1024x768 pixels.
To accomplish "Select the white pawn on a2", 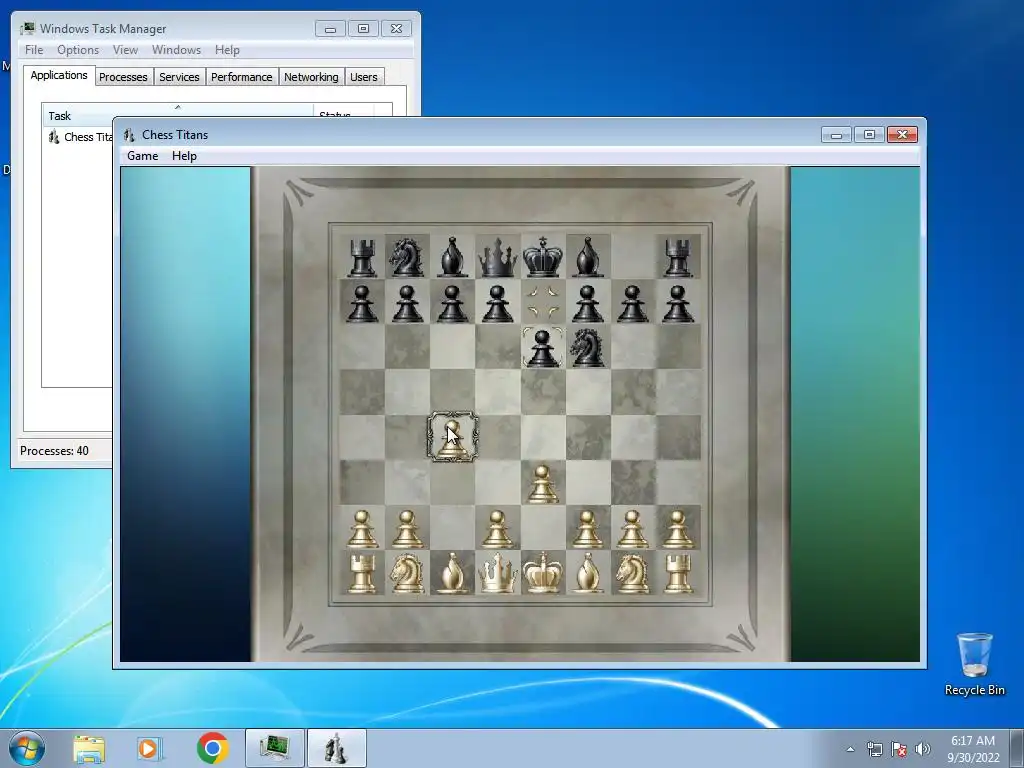I will point(362,529).
